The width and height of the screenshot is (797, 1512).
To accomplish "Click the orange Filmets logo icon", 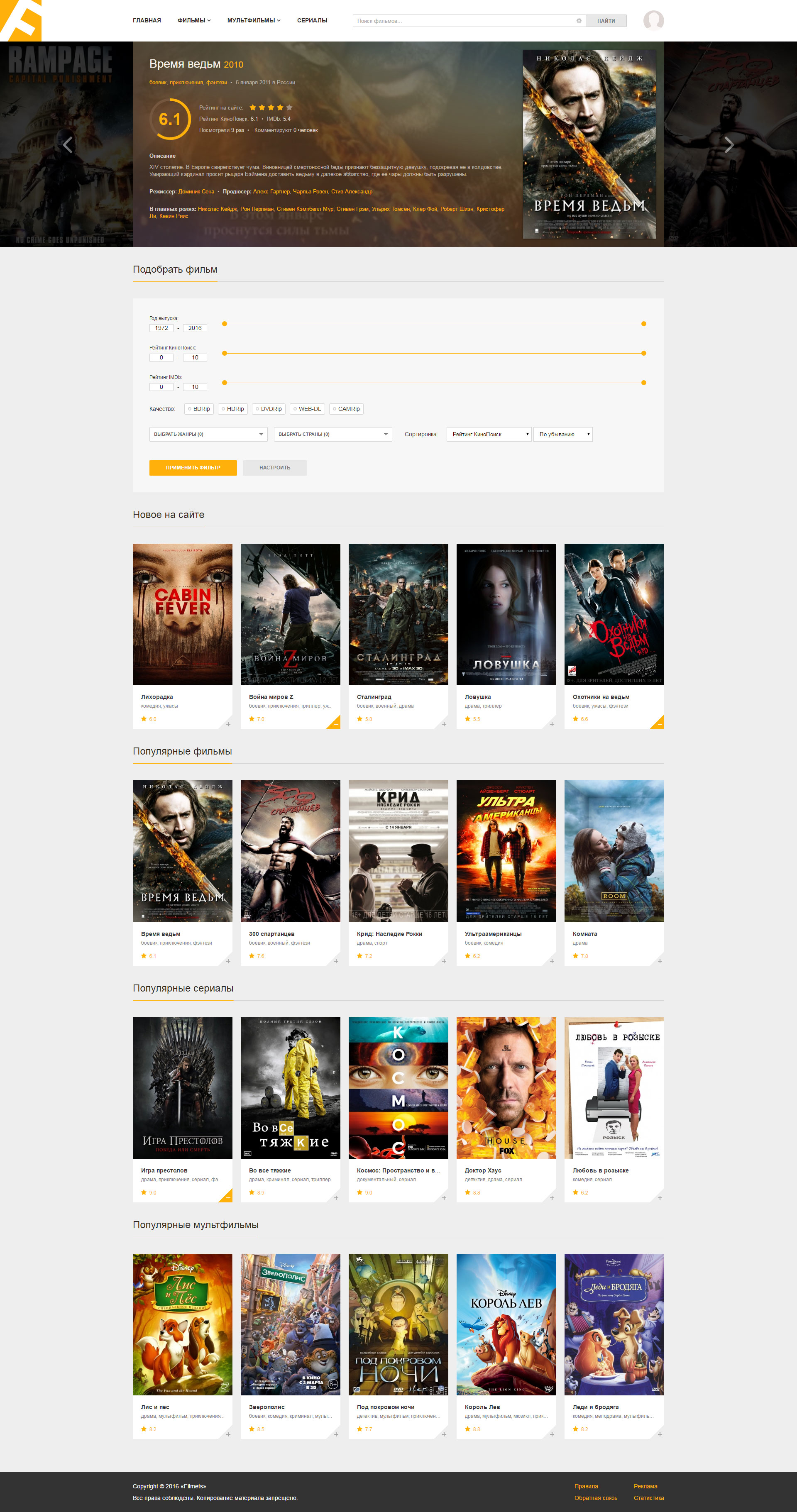I will pos(20,20).
